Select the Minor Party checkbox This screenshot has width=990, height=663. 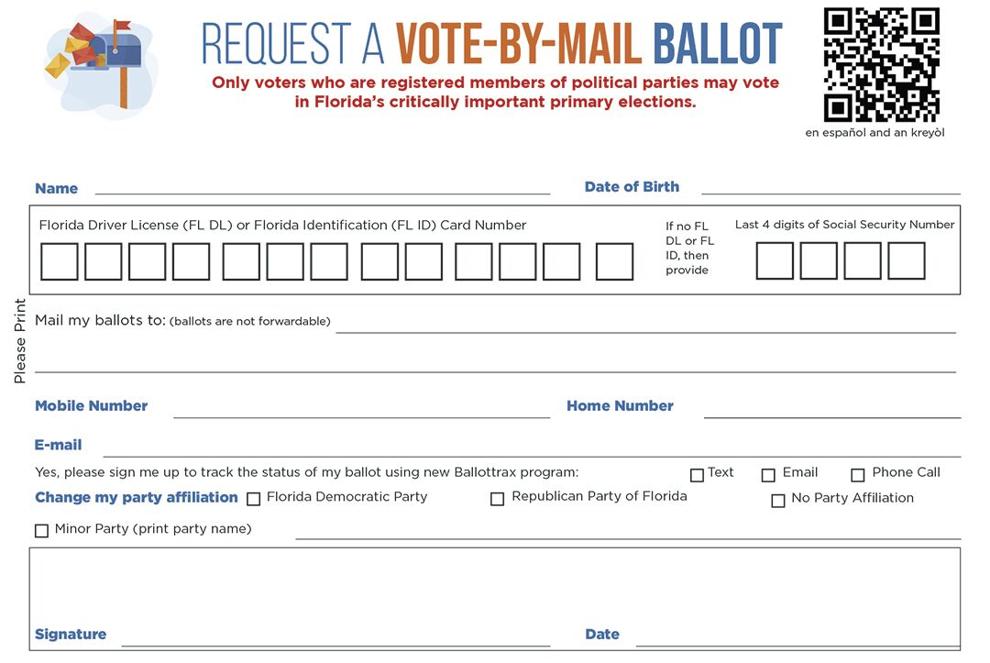(x=42, y=530)
